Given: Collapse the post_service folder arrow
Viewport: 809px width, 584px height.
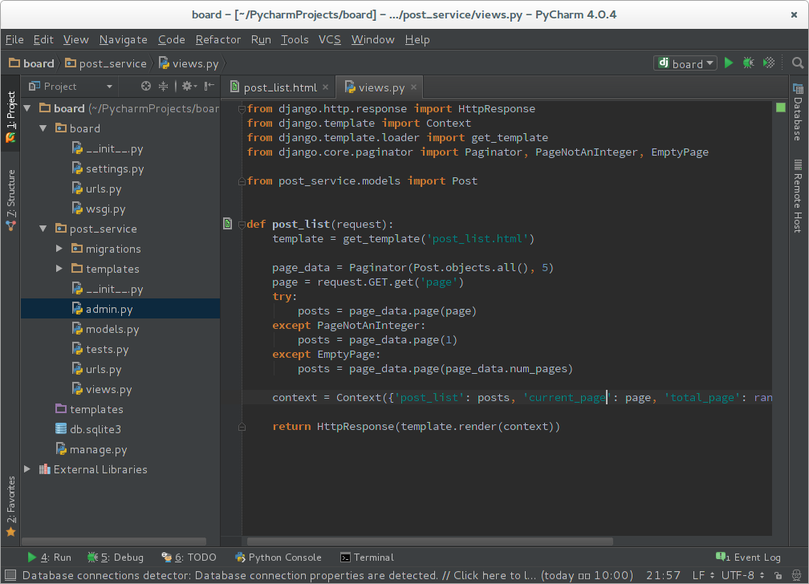Looking at the screenshot, I should pos(43,228).
